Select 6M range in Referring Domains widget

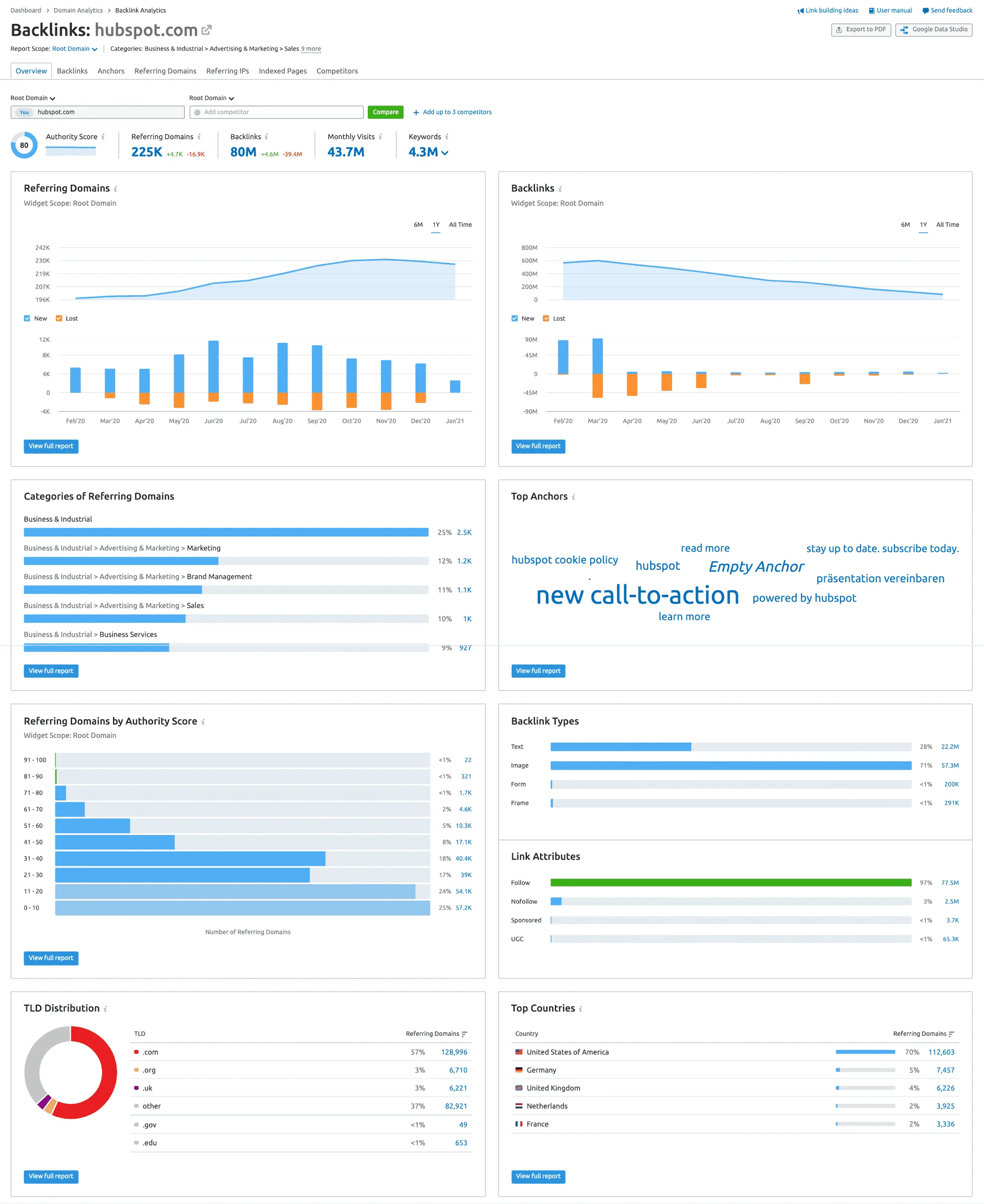pyautogui.click(x=418, y=224)
